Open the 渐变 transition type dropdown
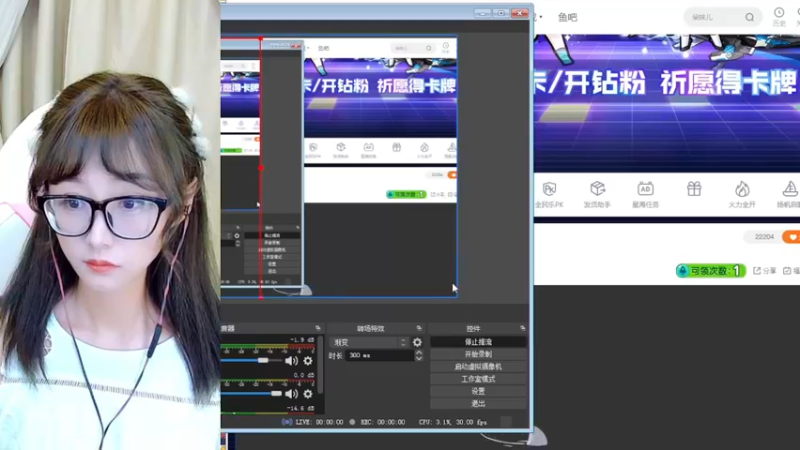The height and width of the screenshot is (450, 800). [x=369, y=342]
